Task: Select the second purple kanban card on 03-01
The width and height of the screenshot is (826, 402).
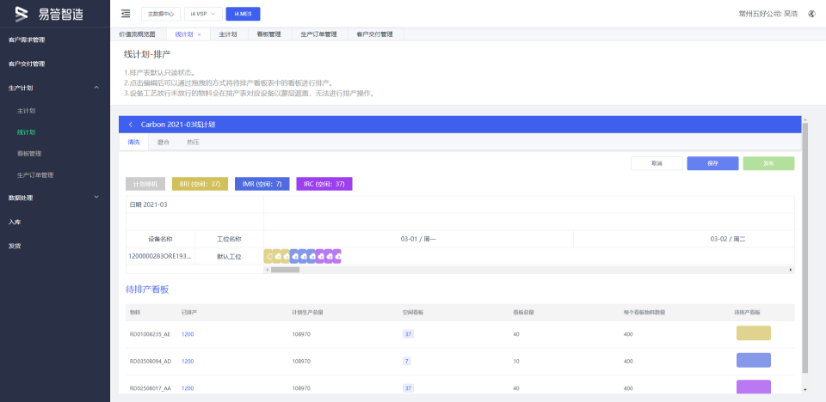Action: [x=328, y=257]
